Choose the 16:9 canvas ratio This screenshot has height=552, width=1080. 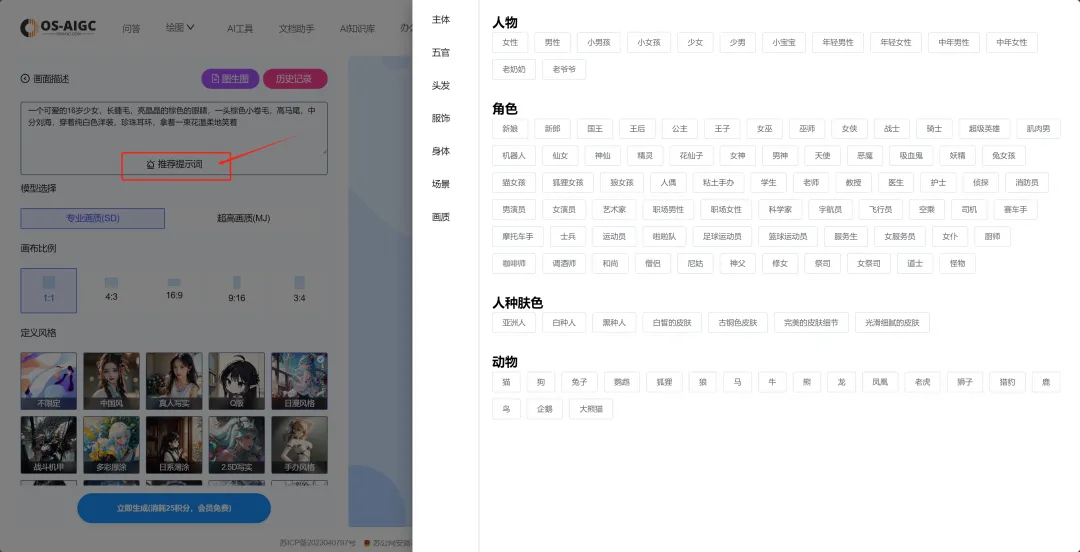pos(174,290)
